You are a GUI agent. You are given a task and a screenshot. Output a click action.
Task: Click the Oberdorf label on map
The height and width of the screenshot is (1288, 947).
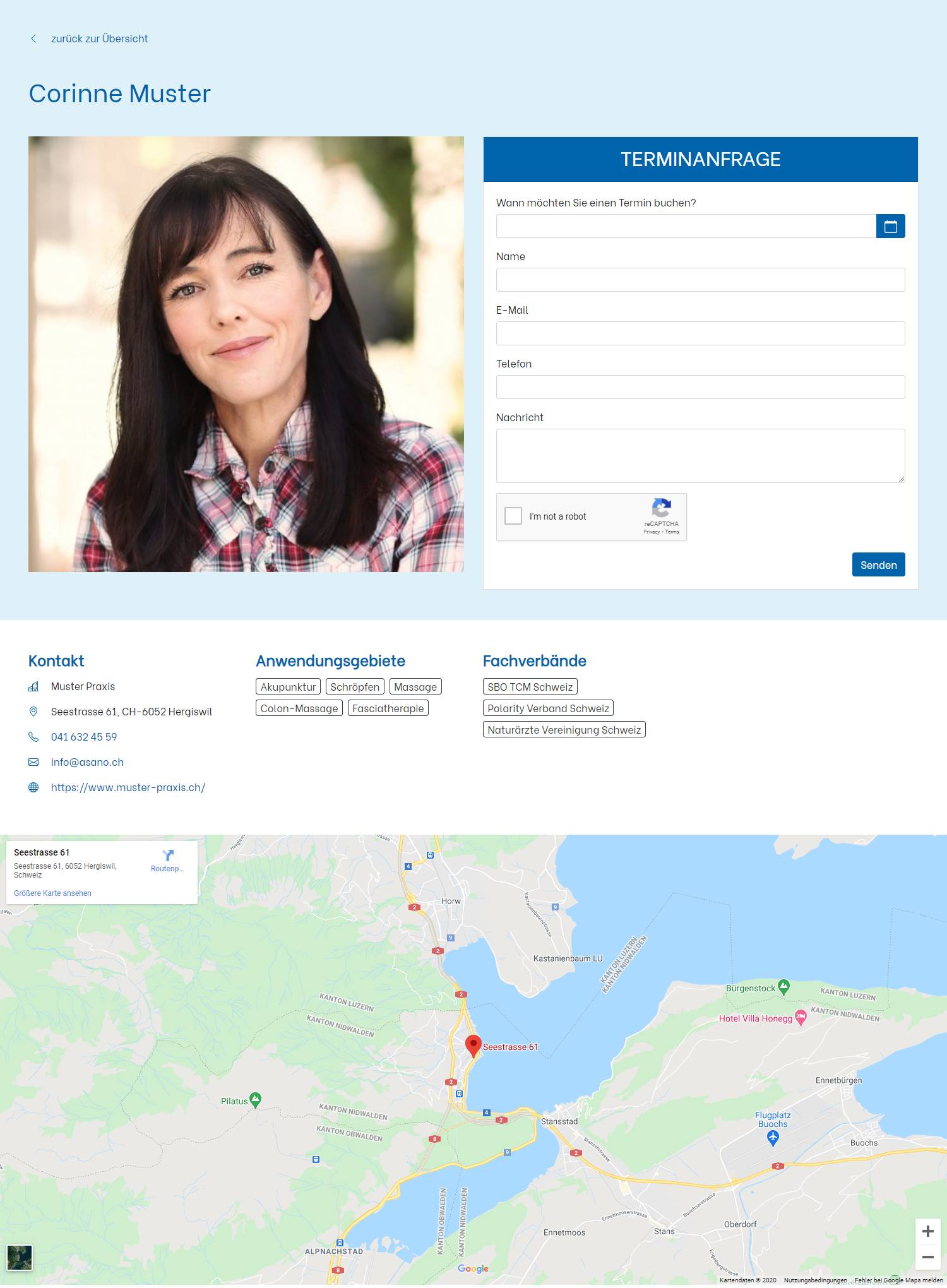pos(740,1224)
